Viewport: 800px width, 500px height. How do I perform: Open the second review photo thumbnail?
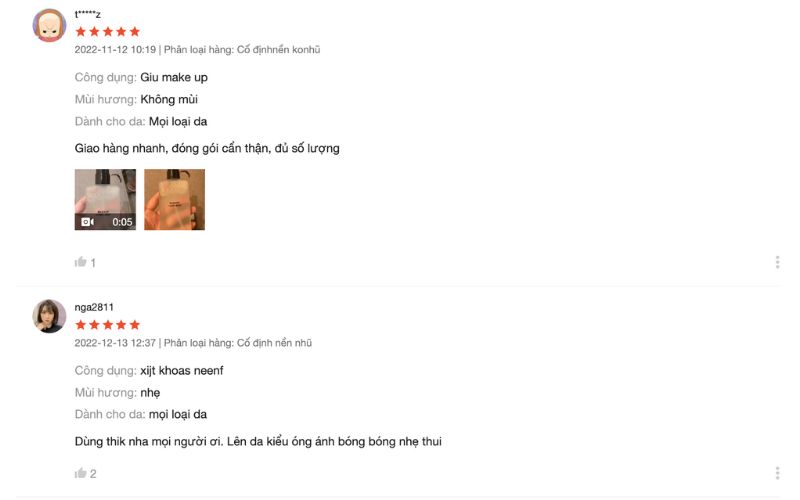coord(174,199)
